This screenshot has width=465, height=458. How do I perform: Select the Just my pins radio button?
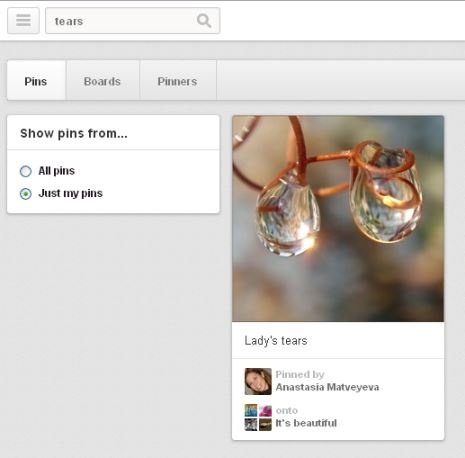coord(26,194)
